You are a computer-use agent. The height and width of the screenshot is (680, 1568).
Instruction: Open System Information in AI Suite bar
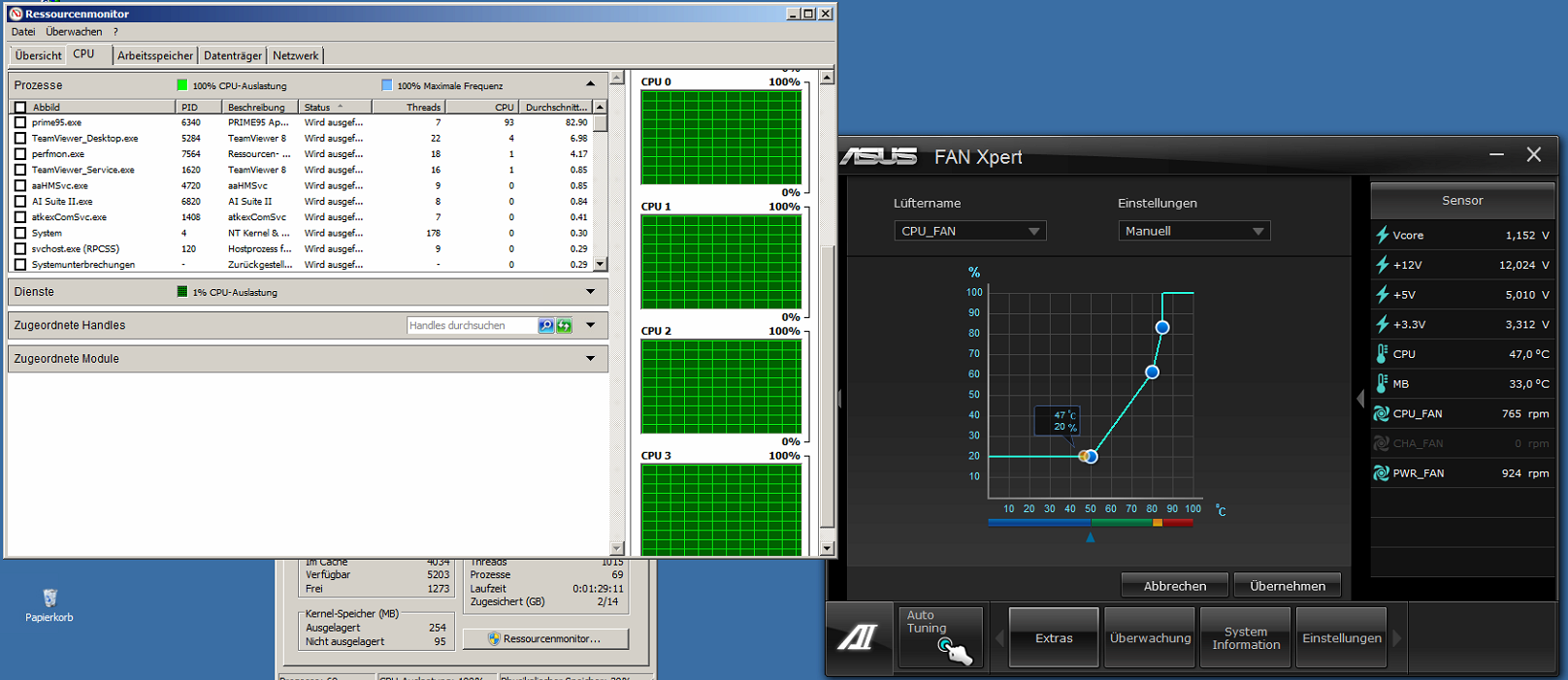(x=1246, y=637)
